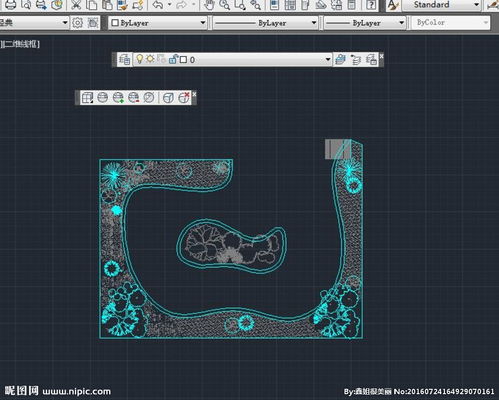The width and height of the screenshot is (499, 400).
Task: Click the Cut scissors icon
Action: tap(76, 5)
